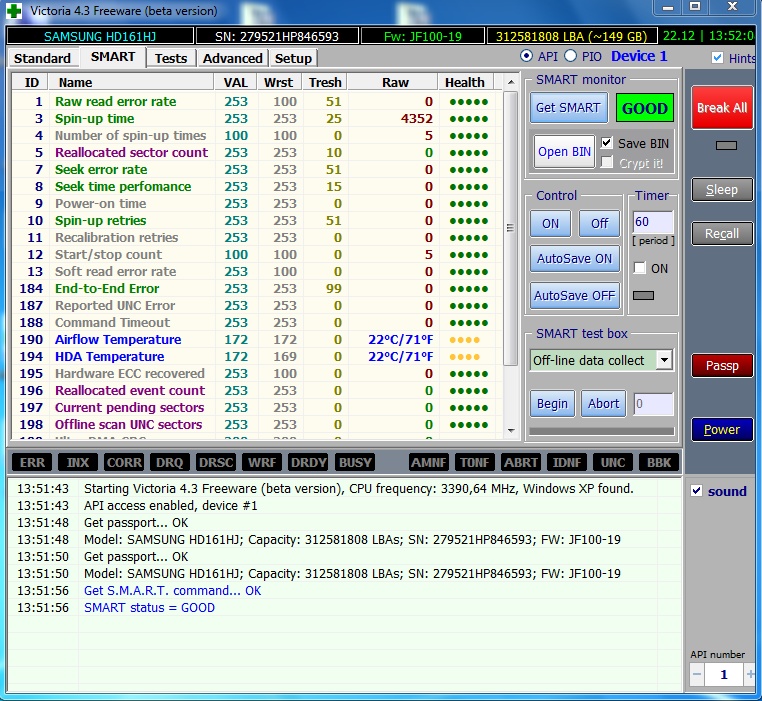This screenshot has width=762, height=701.
Task: Click the TONF status indicator
Action: coord(474,462)
